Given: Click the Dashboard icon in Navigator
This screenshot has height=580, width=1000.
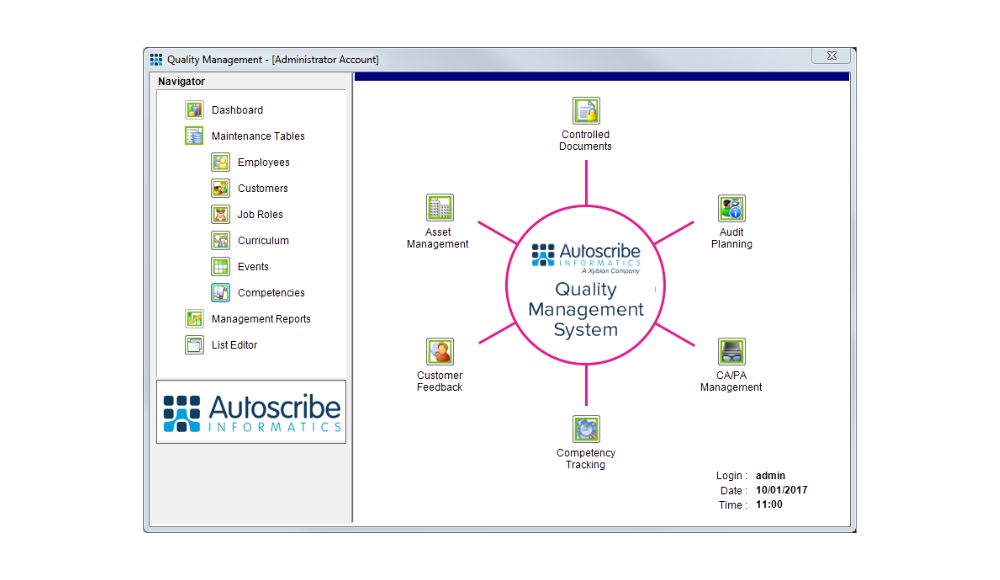Looking at the screenshot, I should point(195,110).
